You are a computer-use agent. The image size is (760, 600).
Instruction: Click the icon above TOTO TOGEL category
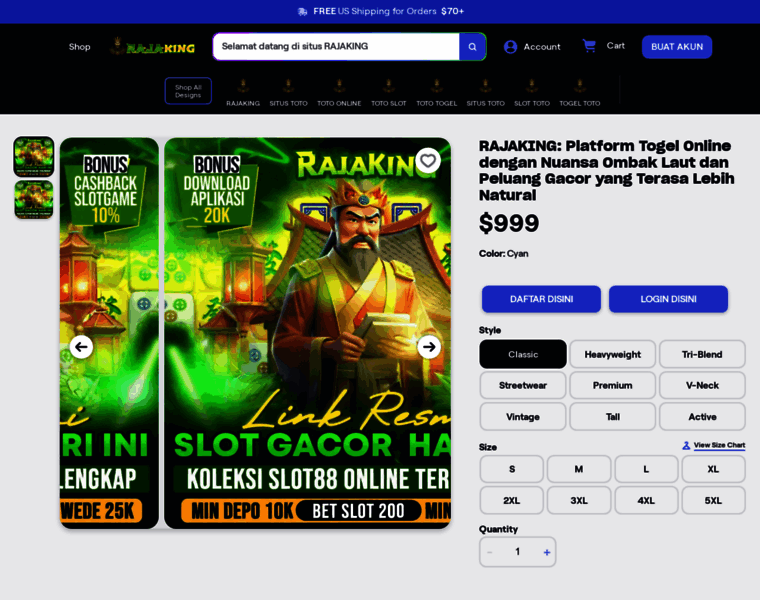point(437,86)
